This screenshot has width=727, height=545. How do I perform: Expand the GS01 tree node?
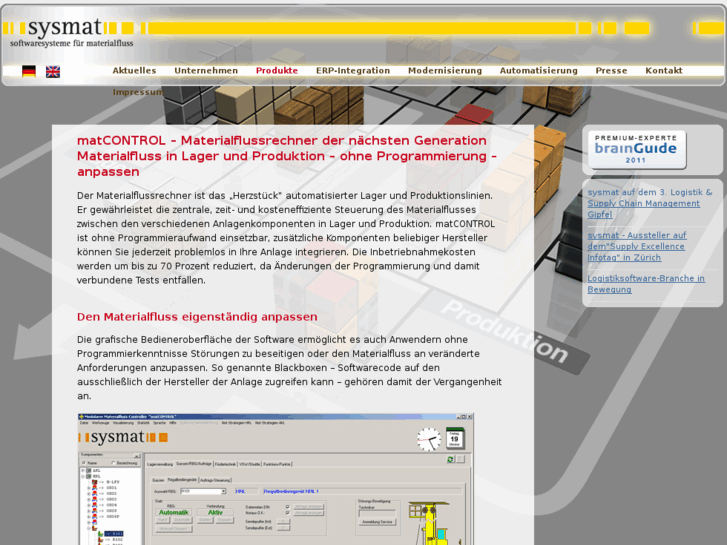(89, 488)
